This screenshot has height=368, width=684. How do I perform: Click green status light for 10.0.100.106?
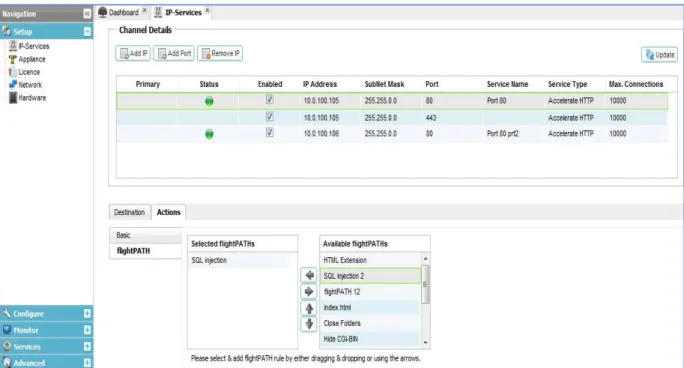[x=209, y=134]
